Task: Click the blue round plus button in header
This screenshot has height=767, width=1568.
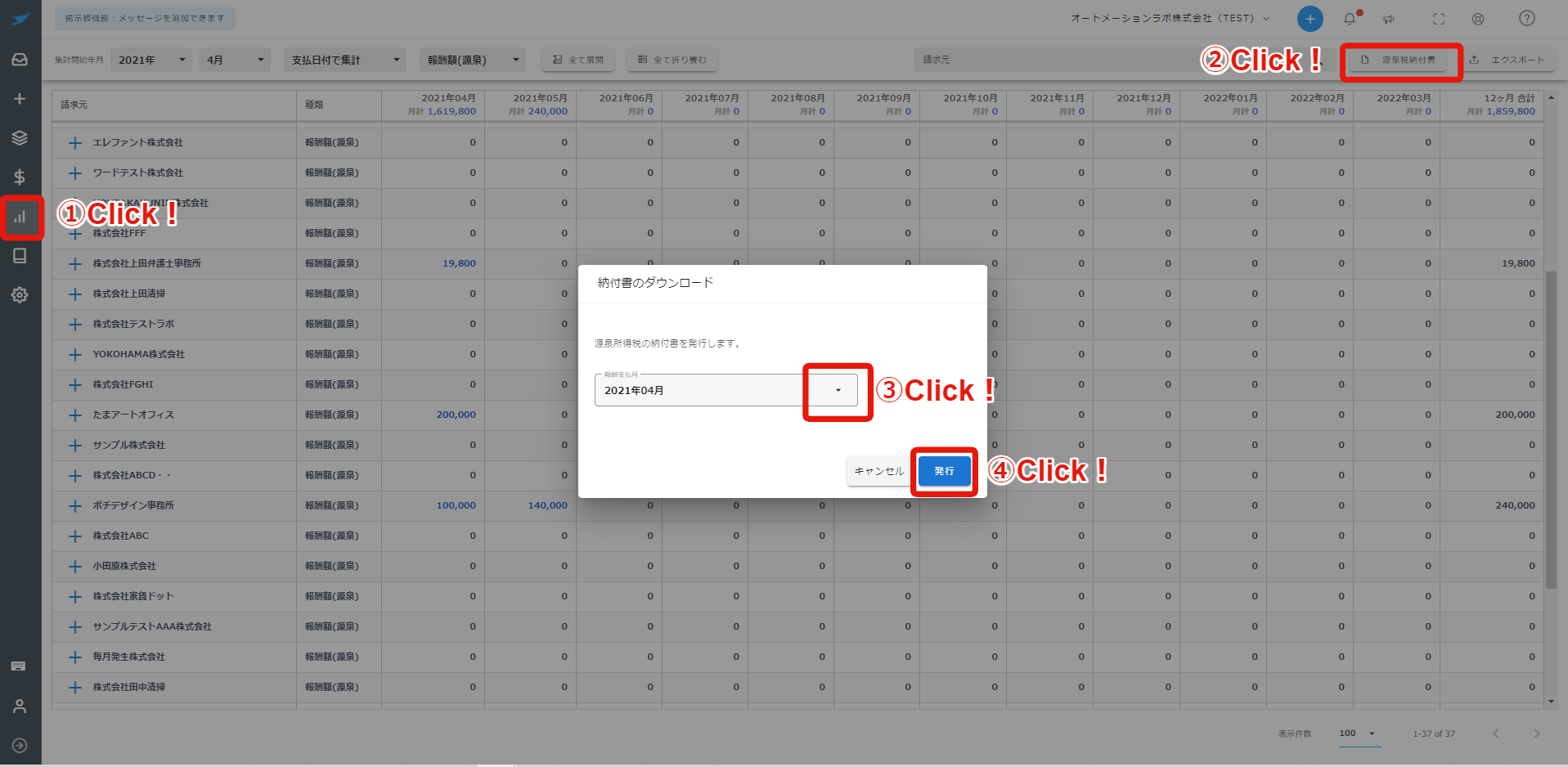Action: pos(1310,19)
